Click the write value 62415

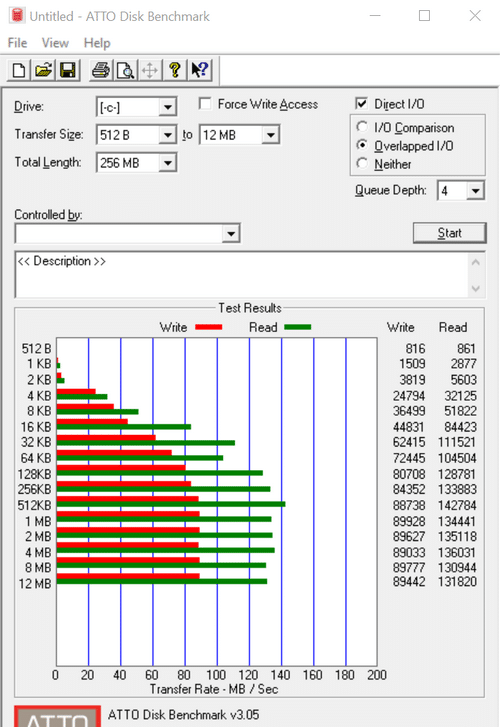click(x=409, y=442)
